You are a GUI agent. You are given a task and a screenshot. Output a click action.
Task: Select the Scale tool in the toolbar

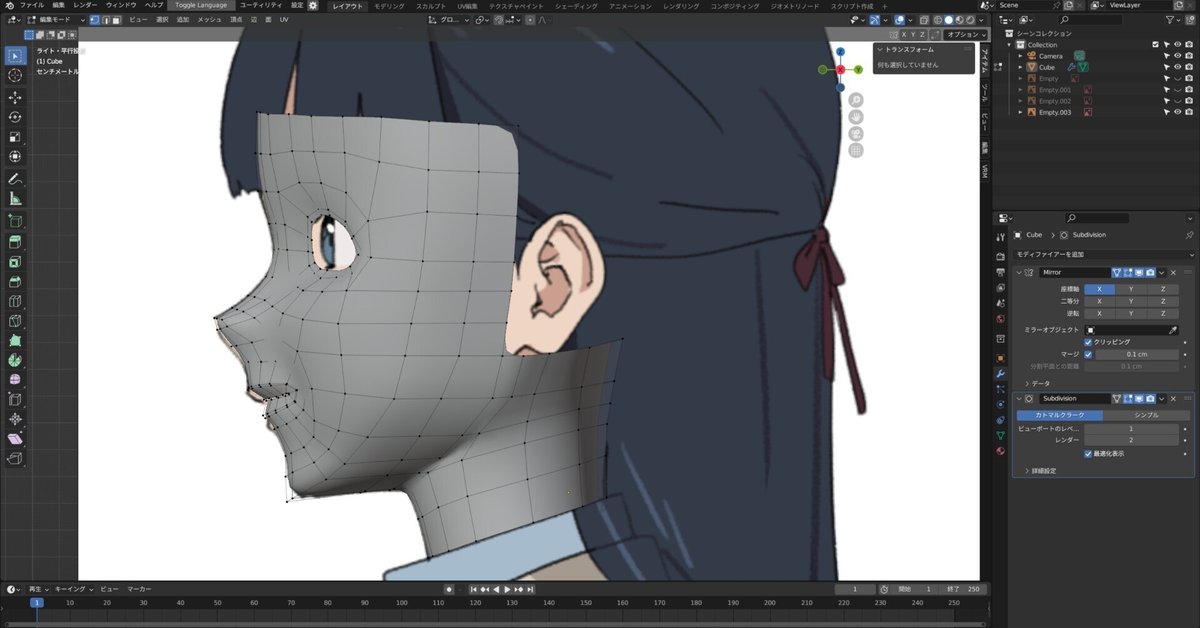pos(15,137)
